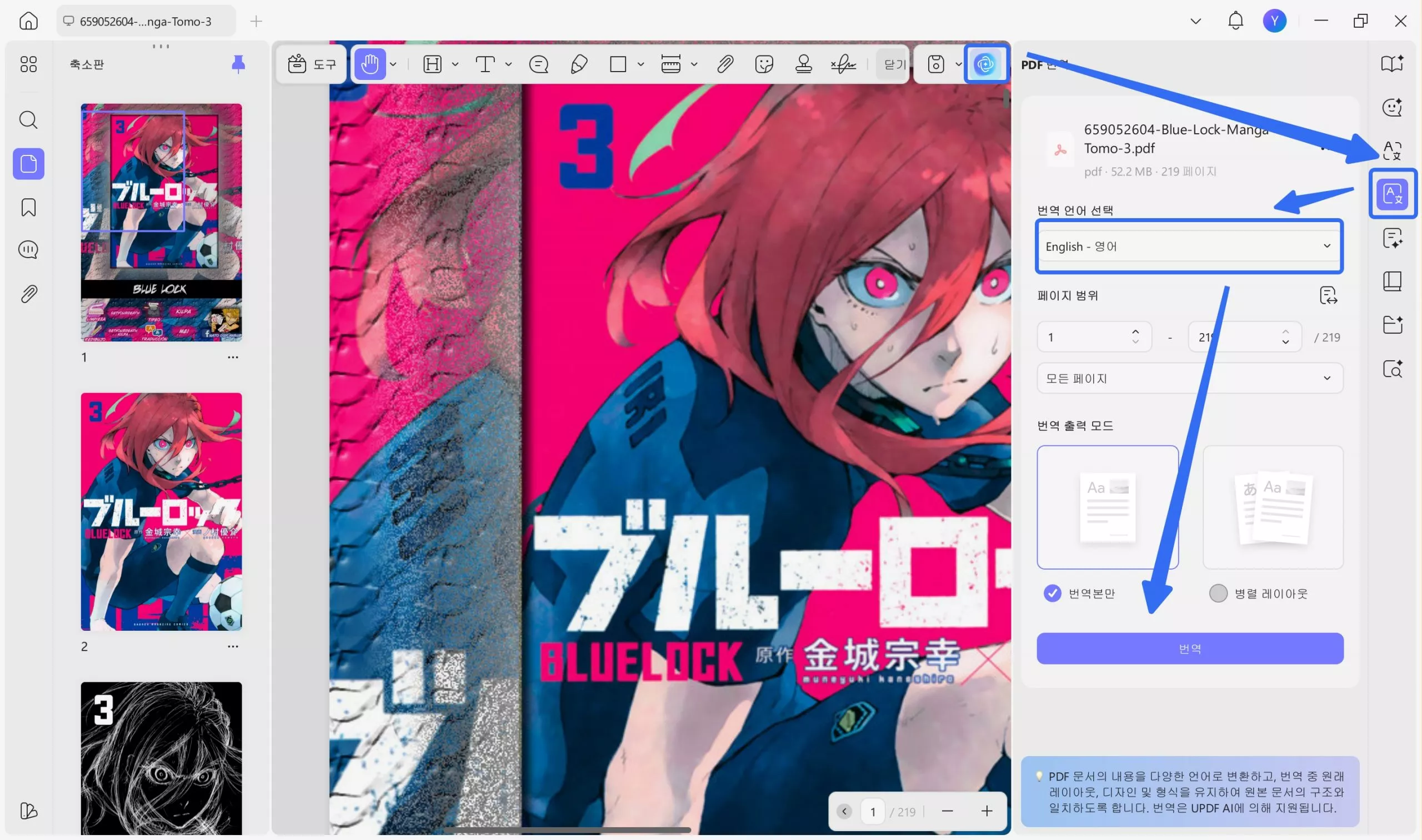Open the book panel icon on right
Viewport: 1422px width, 840px height.
pyautogui.click(x=1393, y=281)
